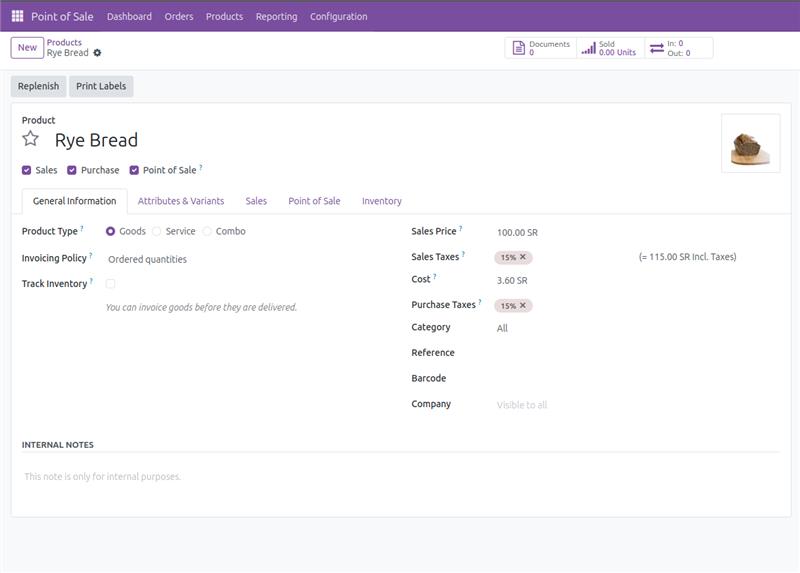Switch to the Attributes & Variants tab

pyautogui.click(x=181, y=201)
